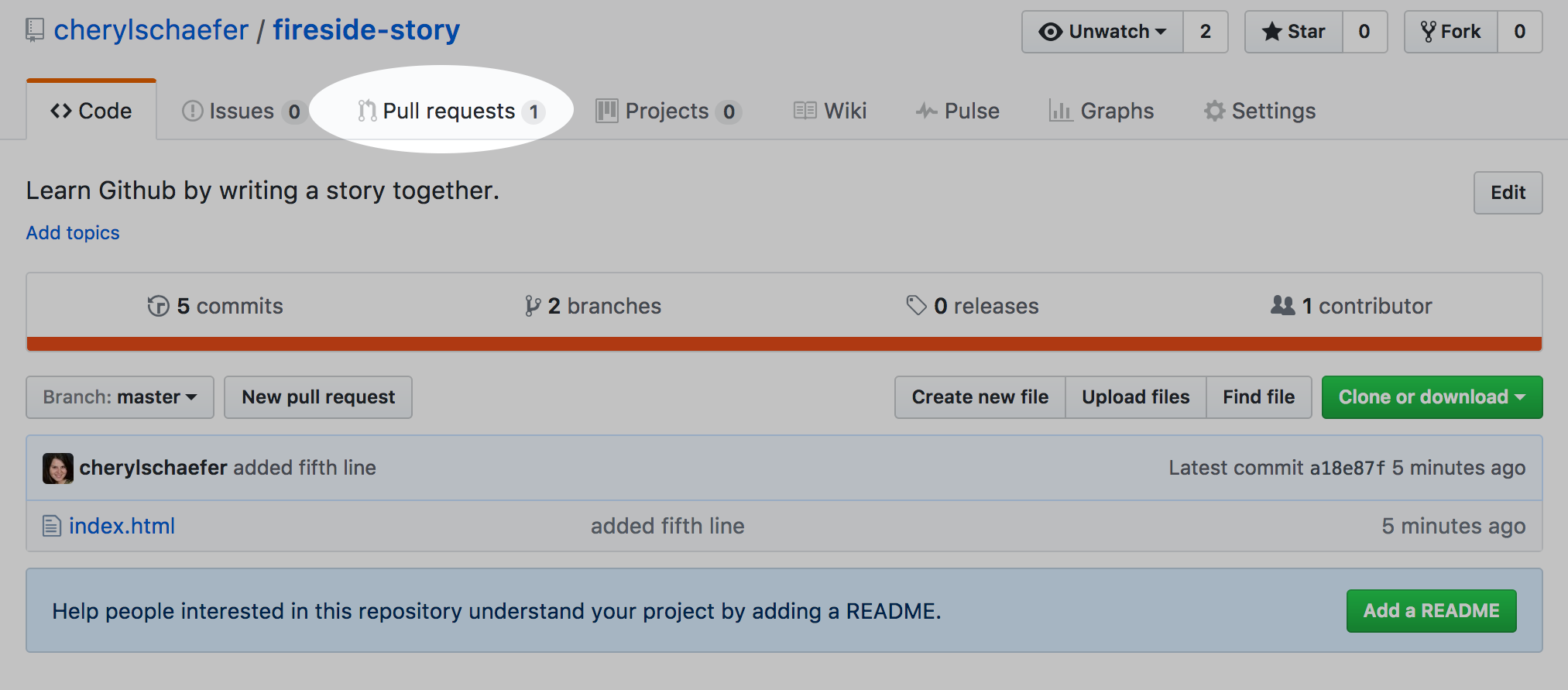
Task: Open cherylschaefer owner link in header
Action: click(151, 30)
